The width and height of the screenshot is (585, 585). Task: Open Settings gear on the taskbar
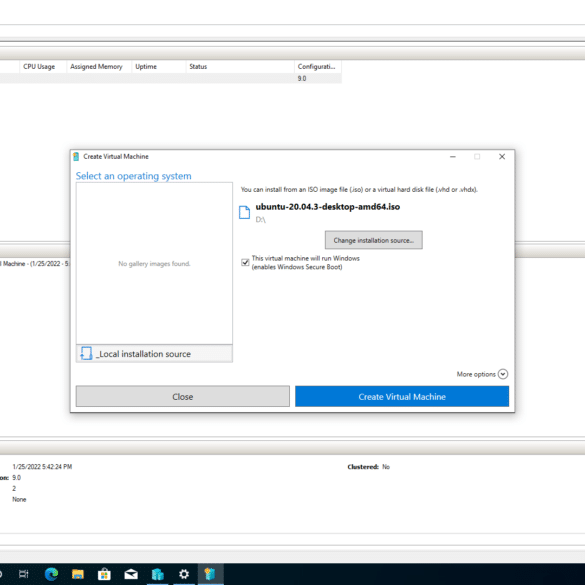click(184, 574)
